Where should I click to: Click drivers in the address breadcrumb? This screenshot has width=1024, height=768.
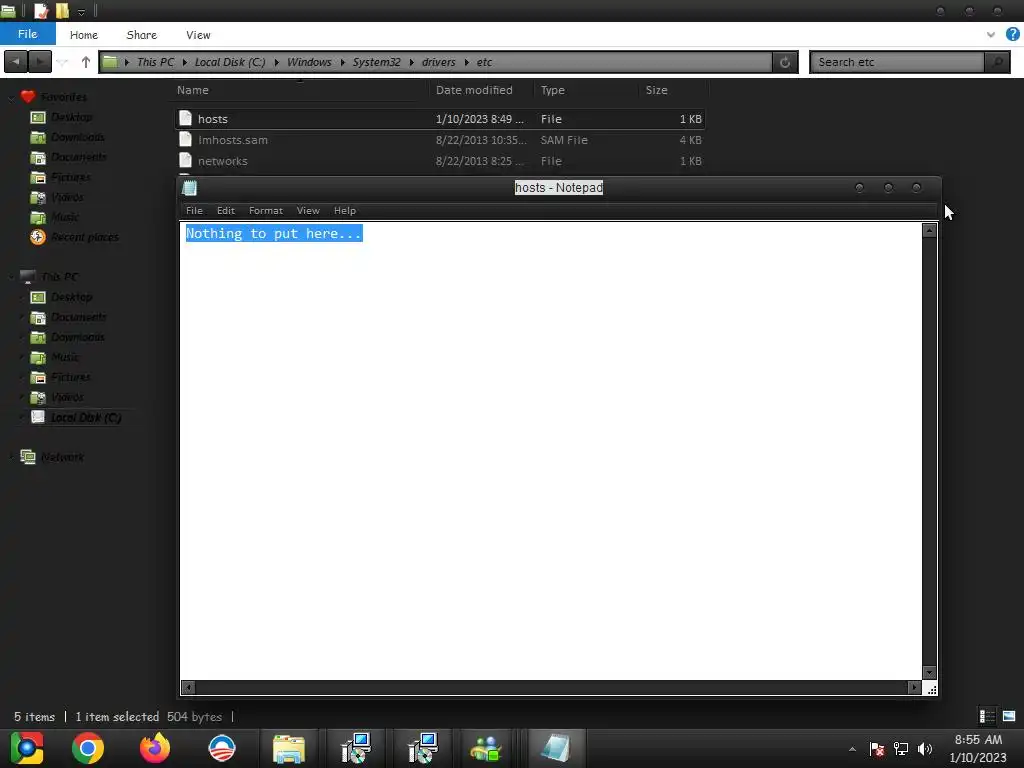(x=438, y=62)
